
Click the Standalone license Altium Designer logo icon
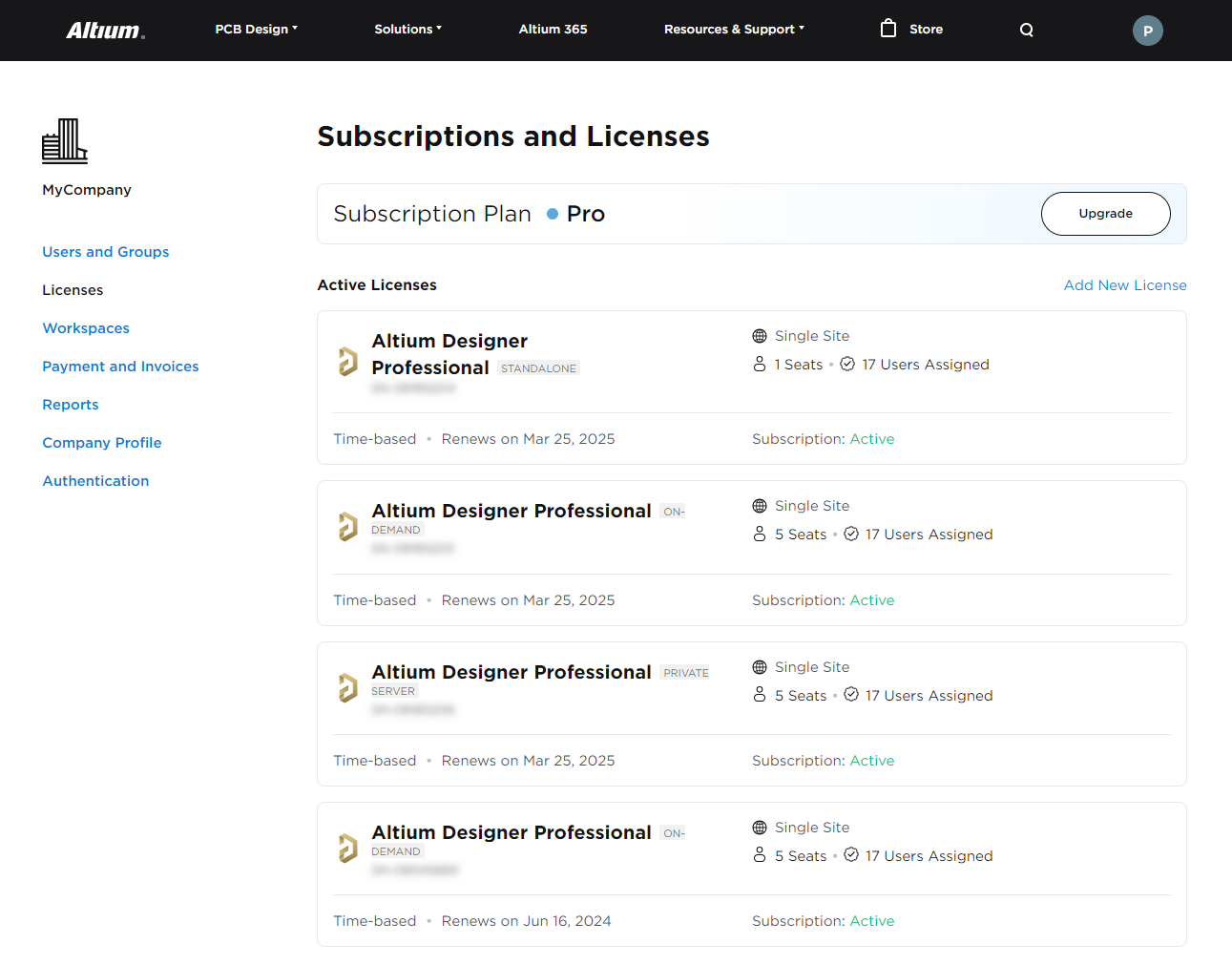click(x=348, y=362)
